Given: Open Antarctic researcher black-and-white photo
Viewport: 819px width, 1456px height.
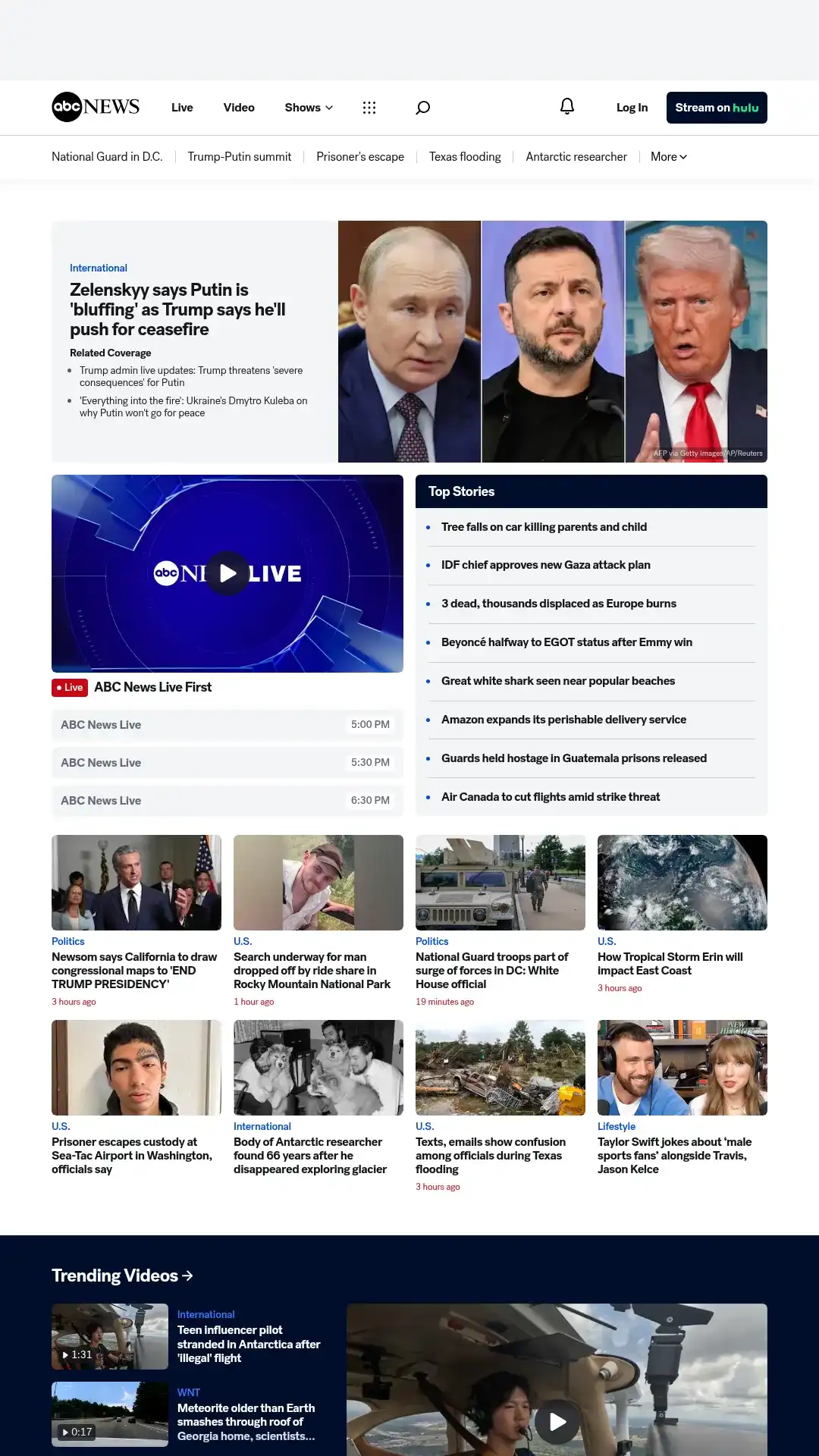Looking at the screenshot, I should point(318,1068).
